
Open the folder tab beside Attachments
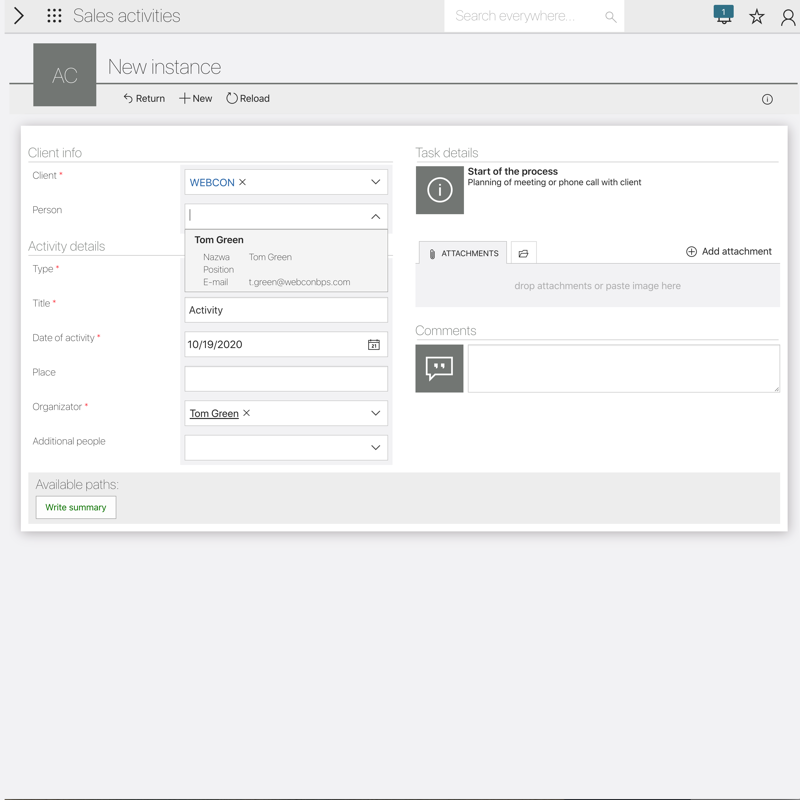523,254
